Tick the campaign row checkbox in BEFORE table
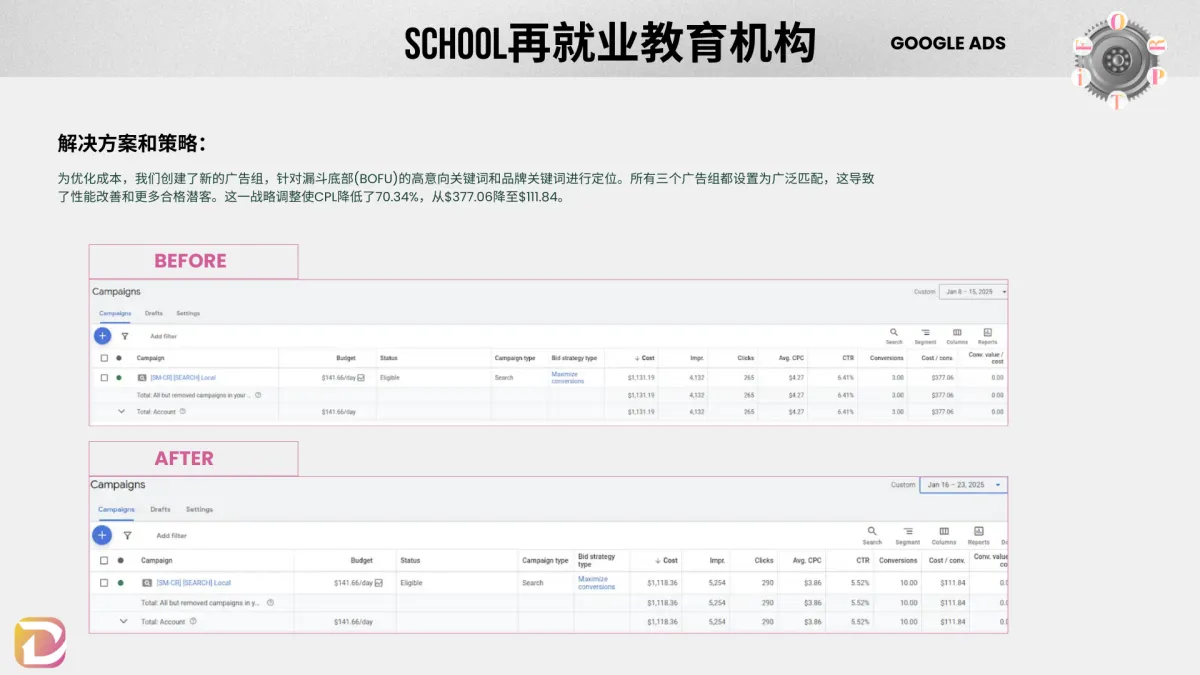Image resolution: width=1200 pixels, height=675 pixels. coord(104,378)
